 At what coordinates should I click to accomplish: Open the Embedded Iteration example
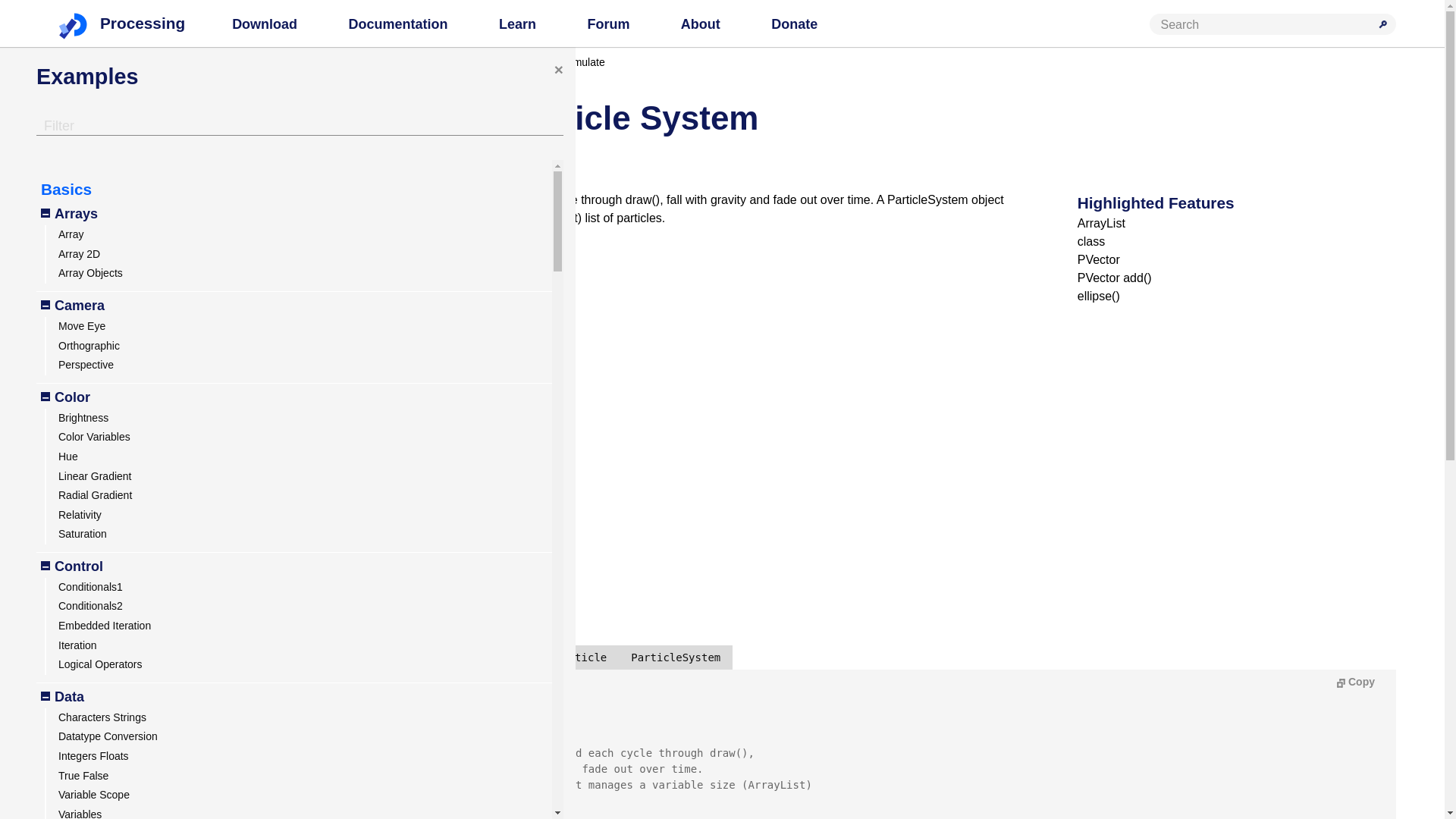[105, 626]
